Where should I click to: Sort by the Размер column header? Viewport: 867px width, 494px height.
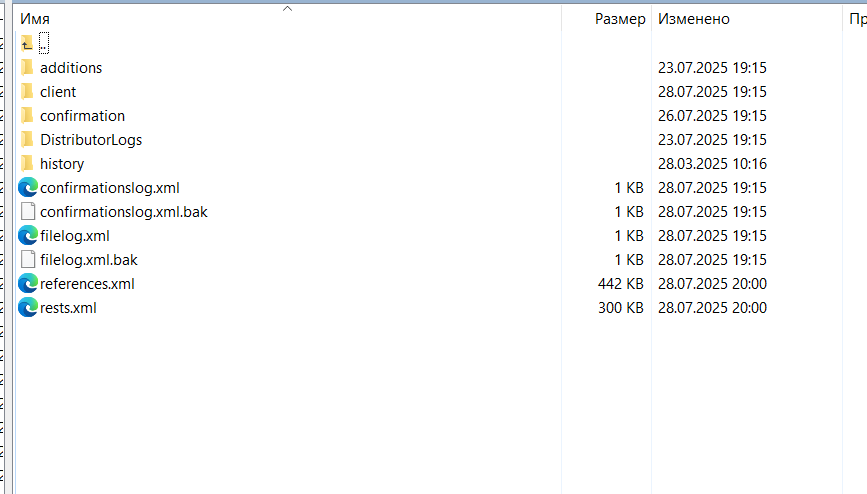click(620, 19)
